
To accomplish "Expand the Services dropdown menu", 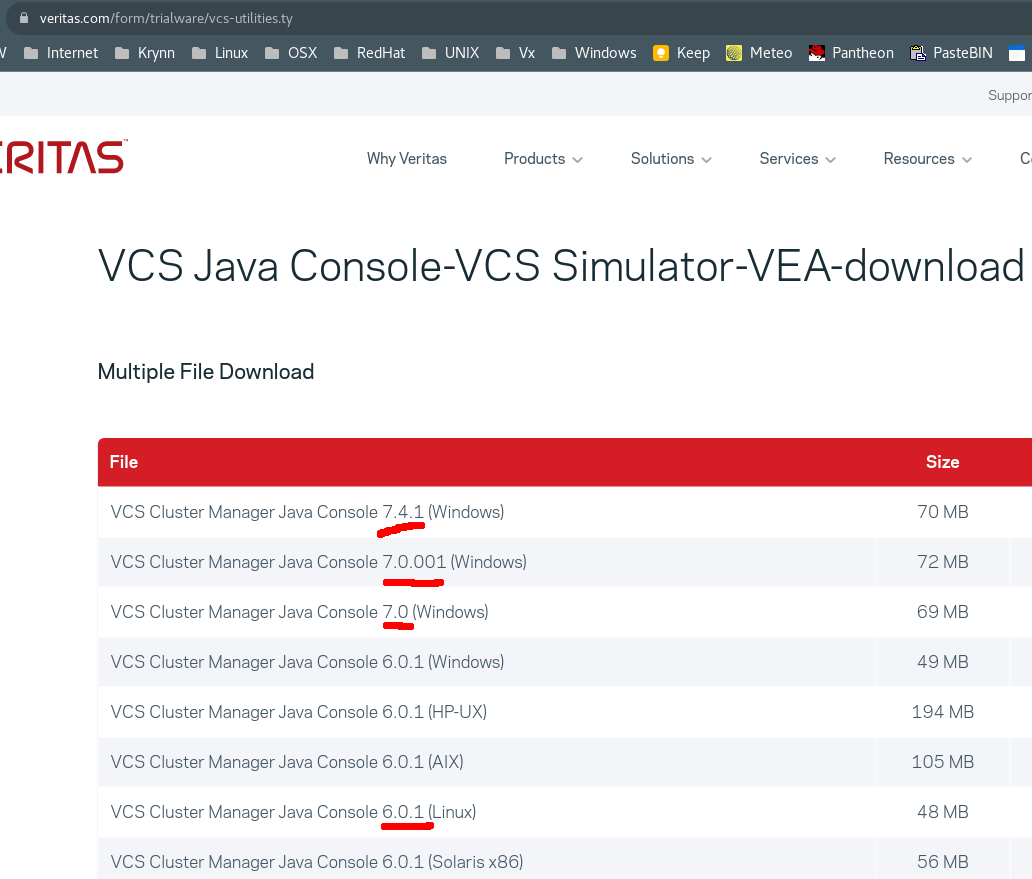I will coord(797,159).
